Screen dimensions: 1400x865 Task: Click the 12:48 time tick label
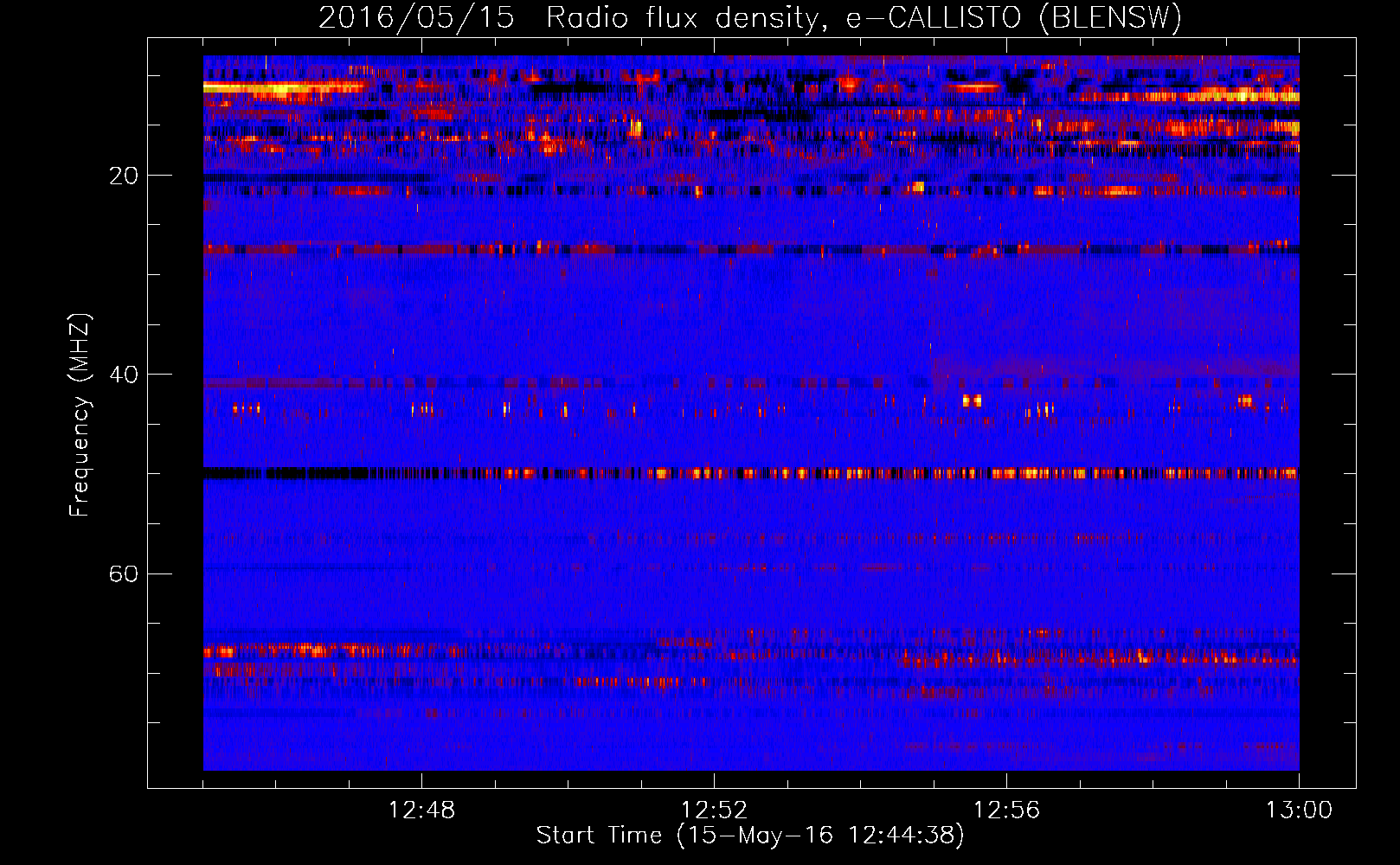(x=421, y=811)
